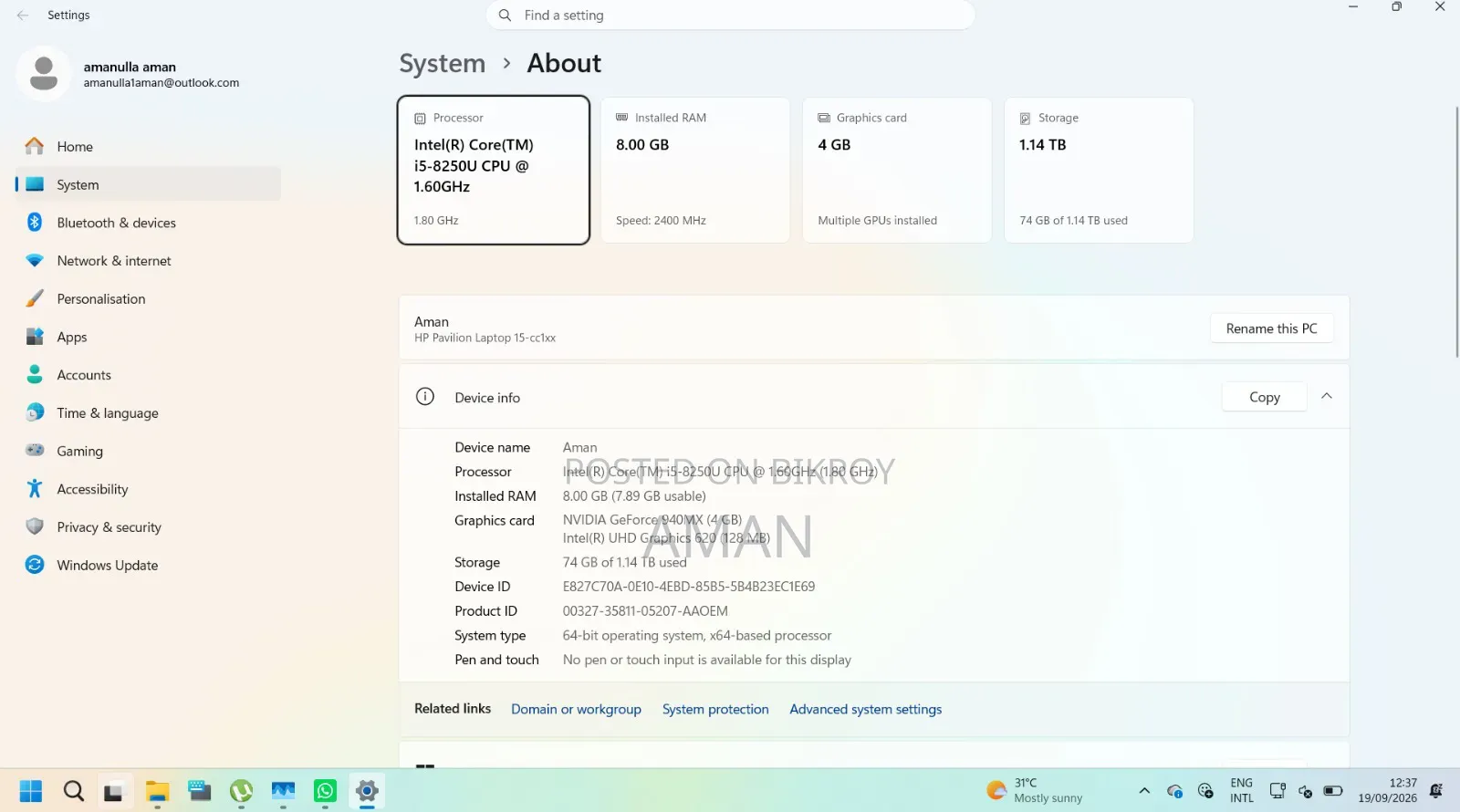Image resolution: width=1460 pixels, height=812 pixels.
Task: Click the Rename this PC button
Action: 1271,328
